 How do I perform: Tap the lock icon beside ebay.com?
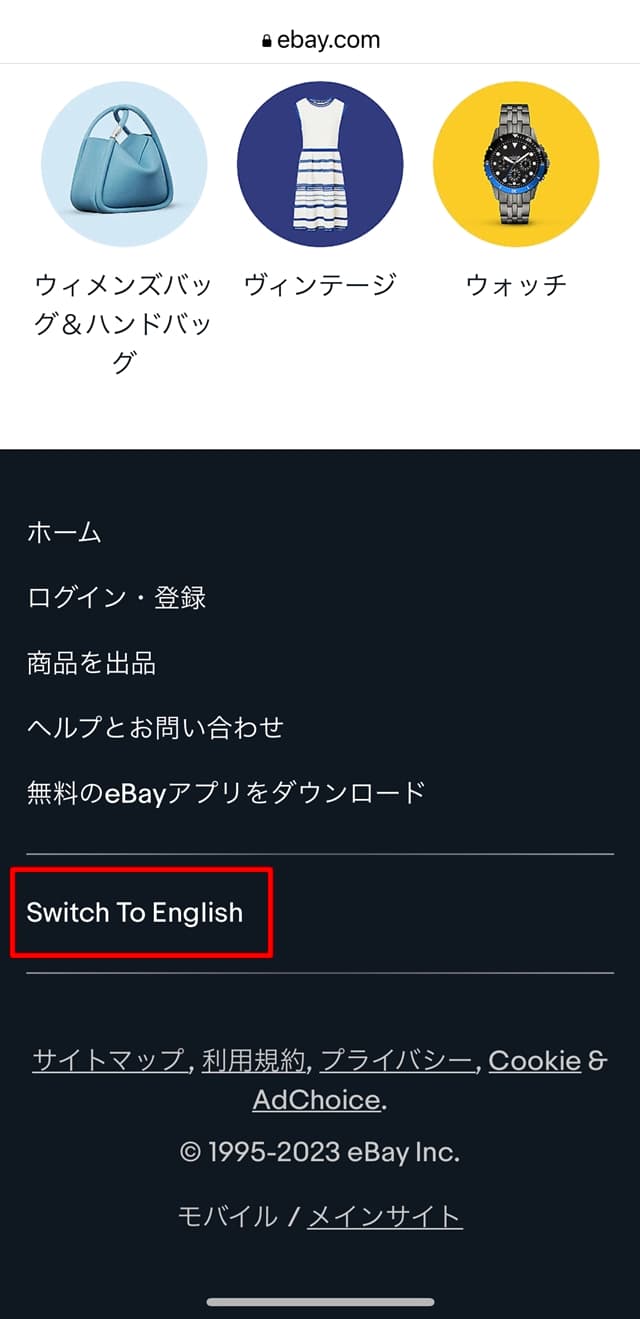tap(266, 41)
